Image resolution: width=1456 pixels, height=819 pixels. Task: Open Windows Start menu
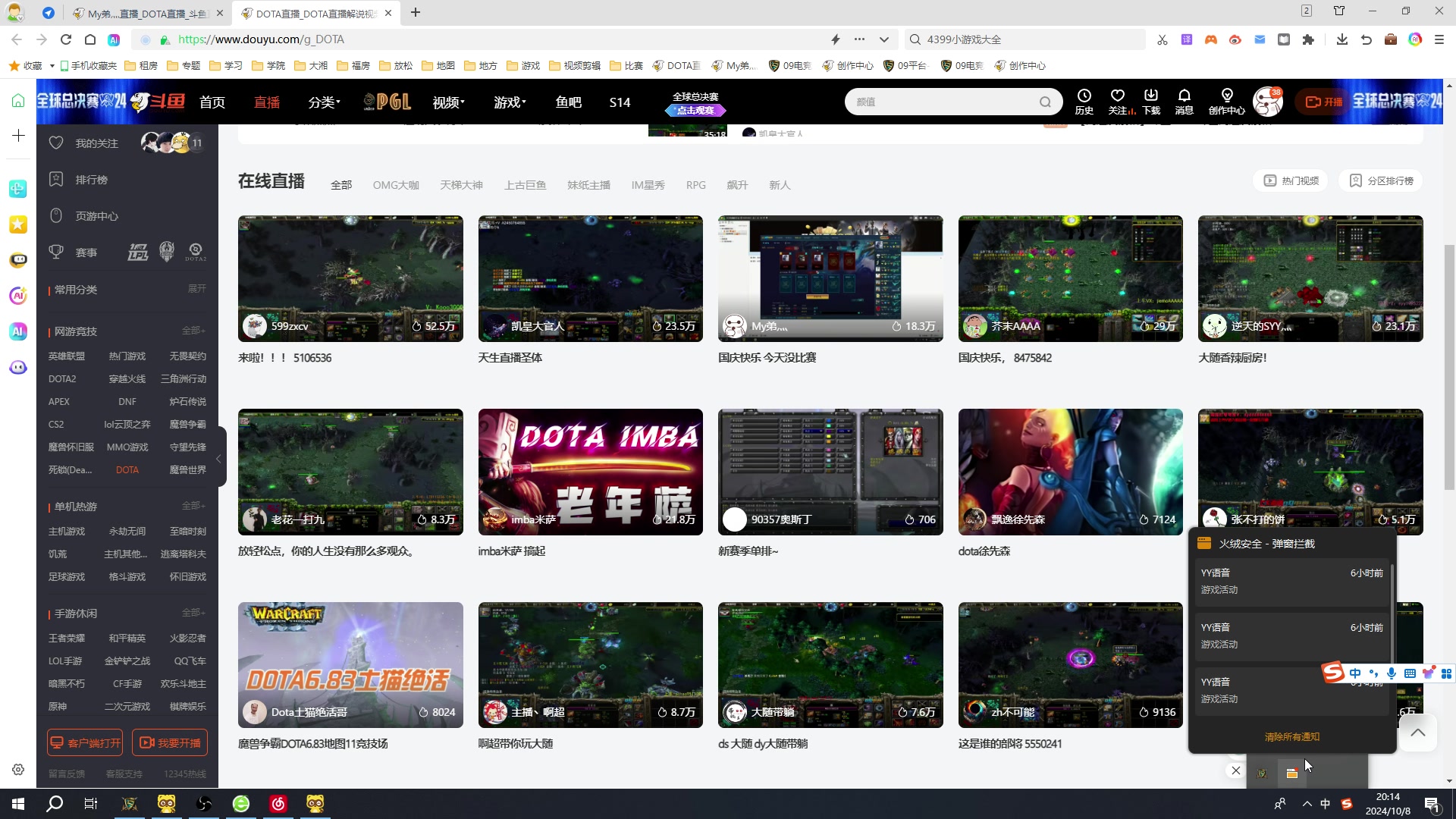(x=18, y=804)
